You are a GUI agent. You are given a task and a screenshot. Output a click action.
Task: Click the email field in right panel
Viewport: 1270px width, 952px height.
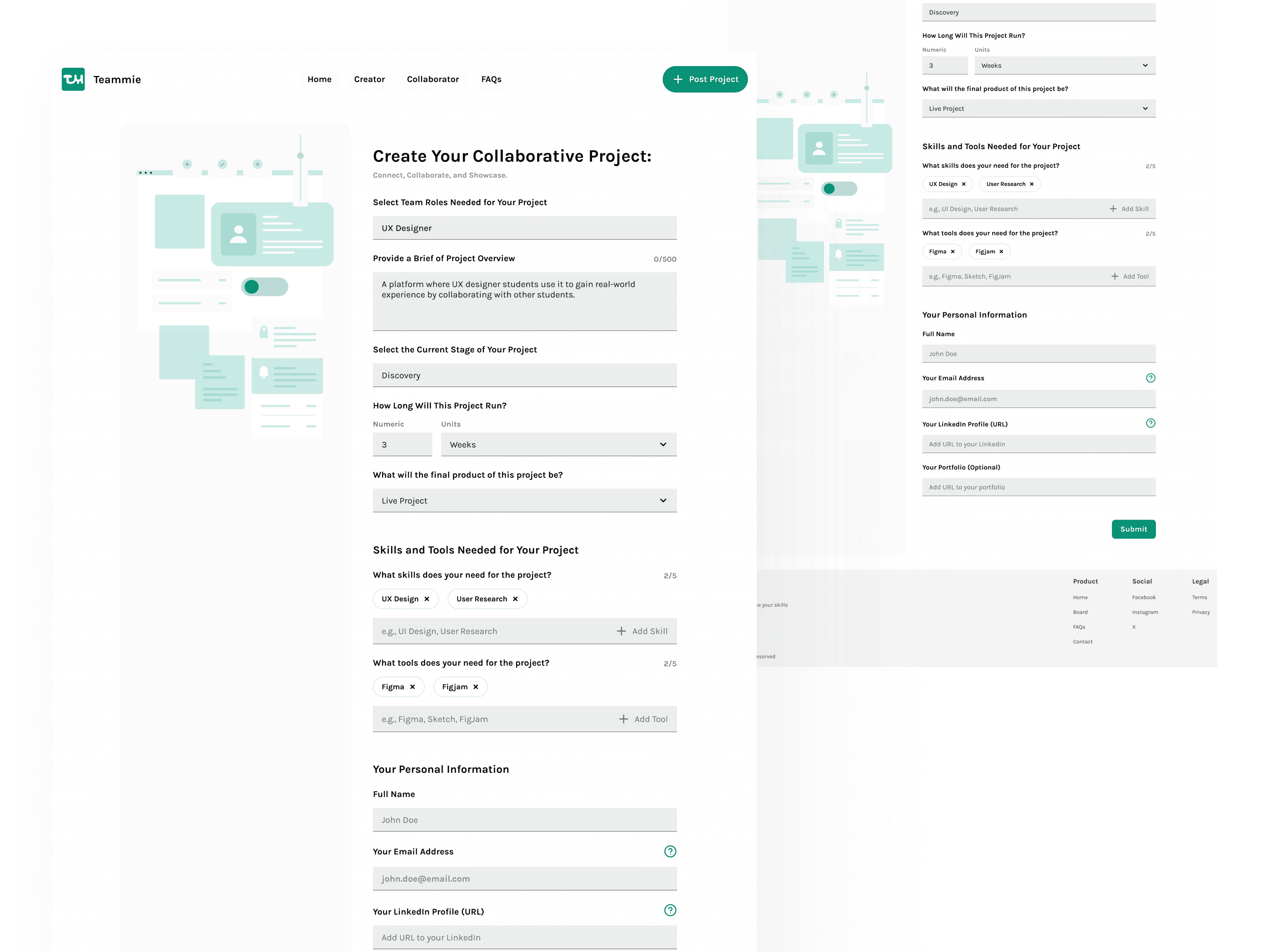pos(1038,399)
